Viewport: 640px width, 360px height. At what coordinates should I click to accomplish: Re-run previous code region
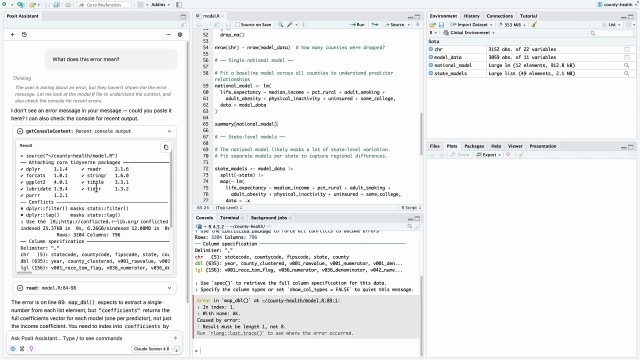tap(374, 24)
